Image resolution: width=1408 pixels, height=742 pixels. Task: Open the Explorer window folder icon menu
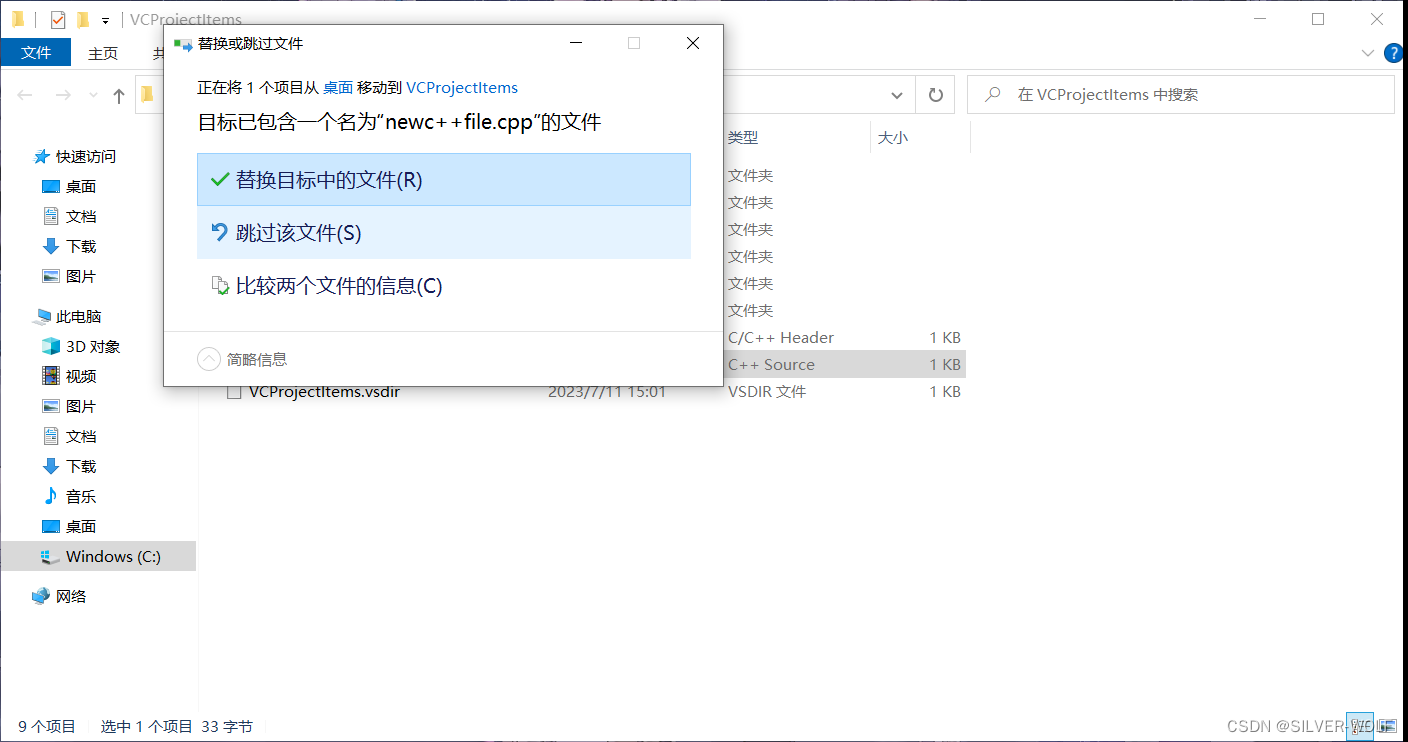pyautogui.click(x=18, y=19)
